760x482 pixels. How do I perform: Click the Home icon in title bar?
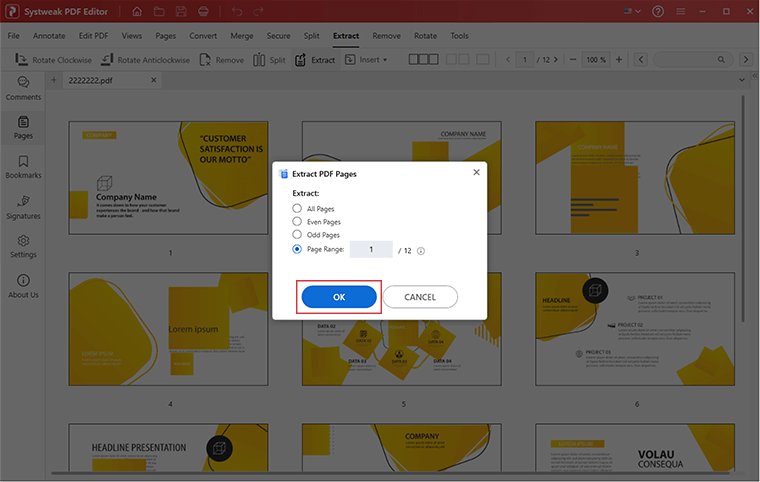tap(137, 11)
